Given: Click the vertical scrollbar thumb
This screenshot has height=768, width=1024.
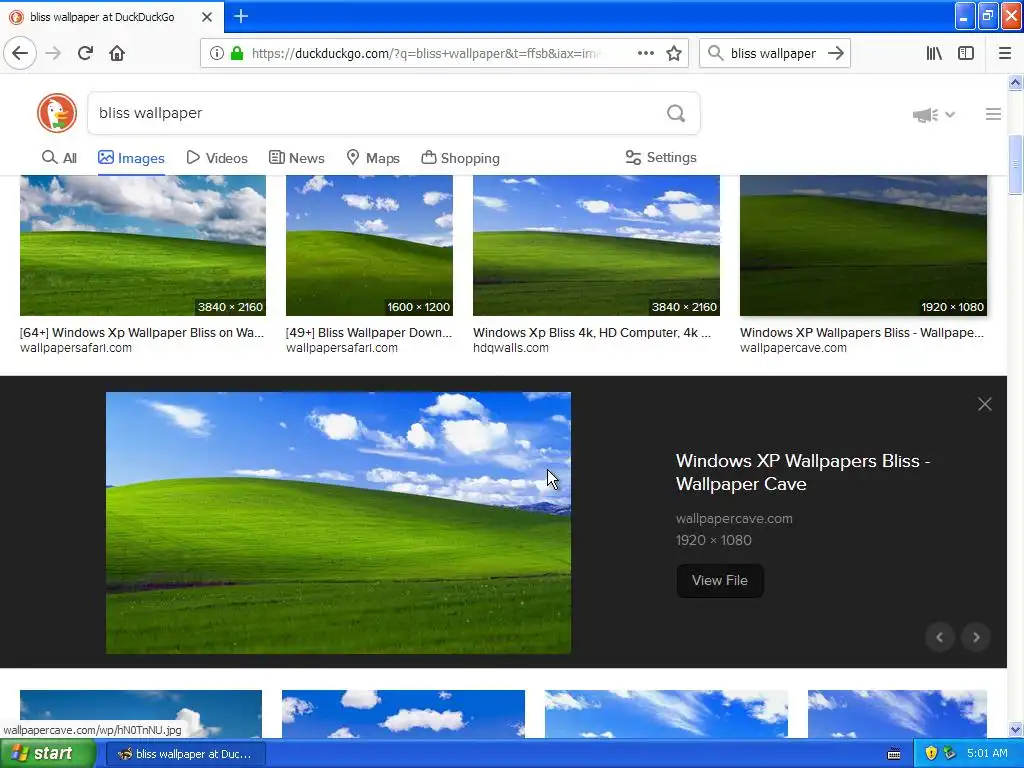Looking at the screenshot, I should 1015,164.
